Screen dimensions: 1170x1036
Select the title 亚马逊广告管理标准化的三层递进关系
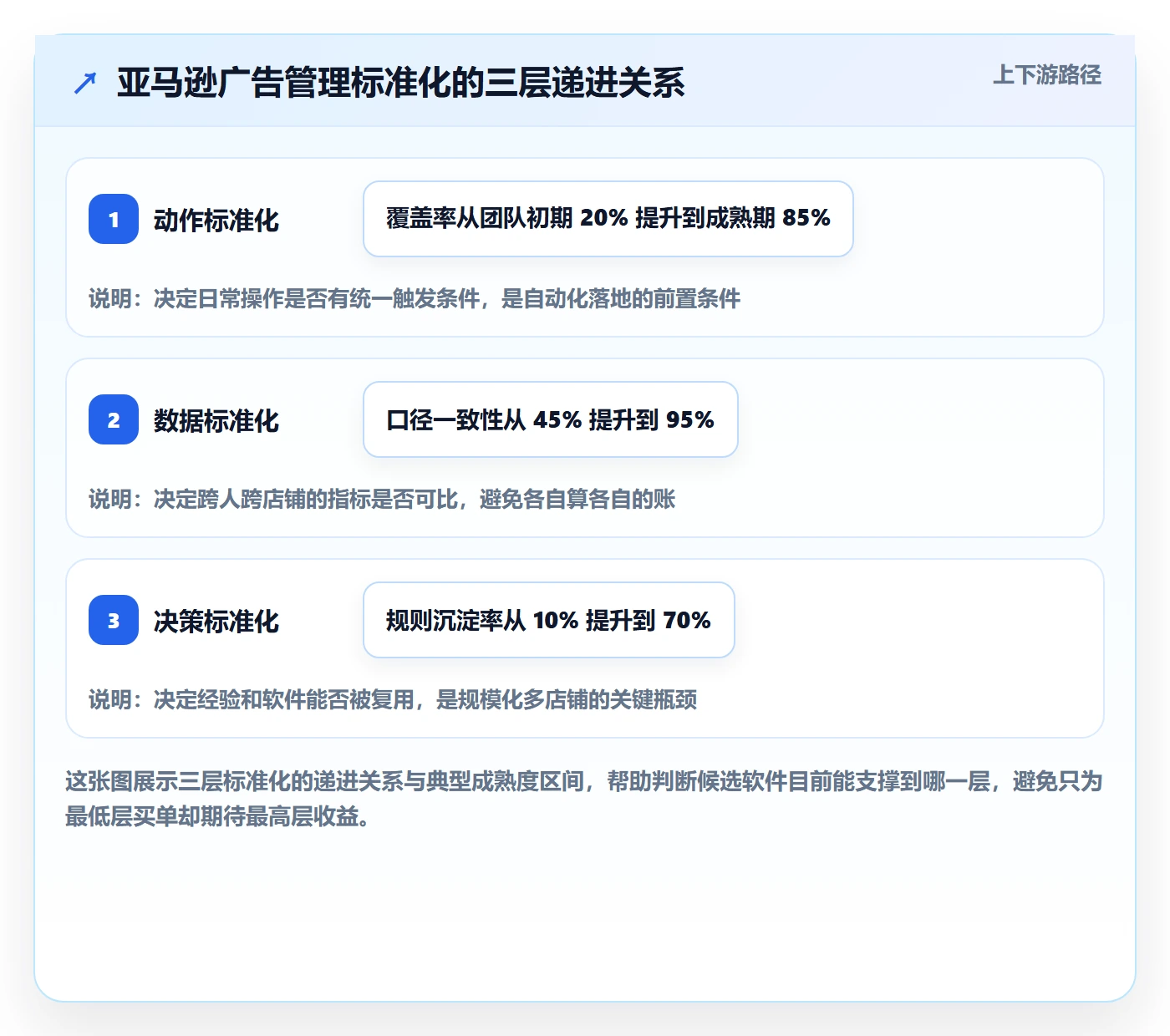(x=401, y=83)
